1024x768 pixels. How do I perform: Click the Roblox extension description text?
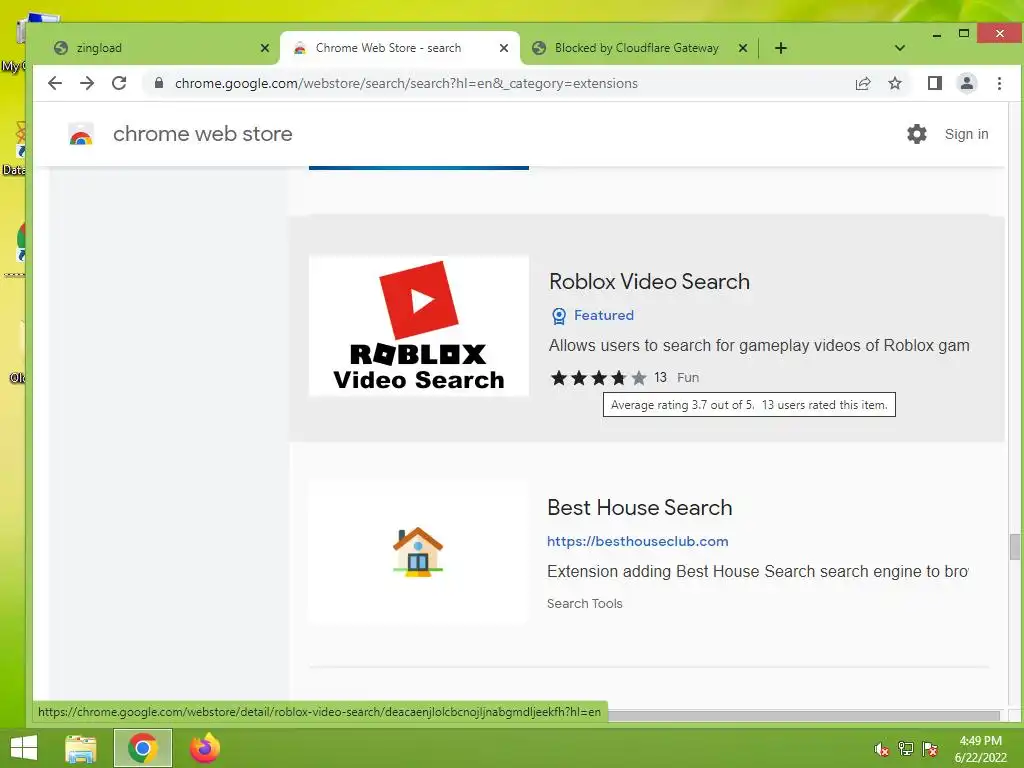click(759, 345)
